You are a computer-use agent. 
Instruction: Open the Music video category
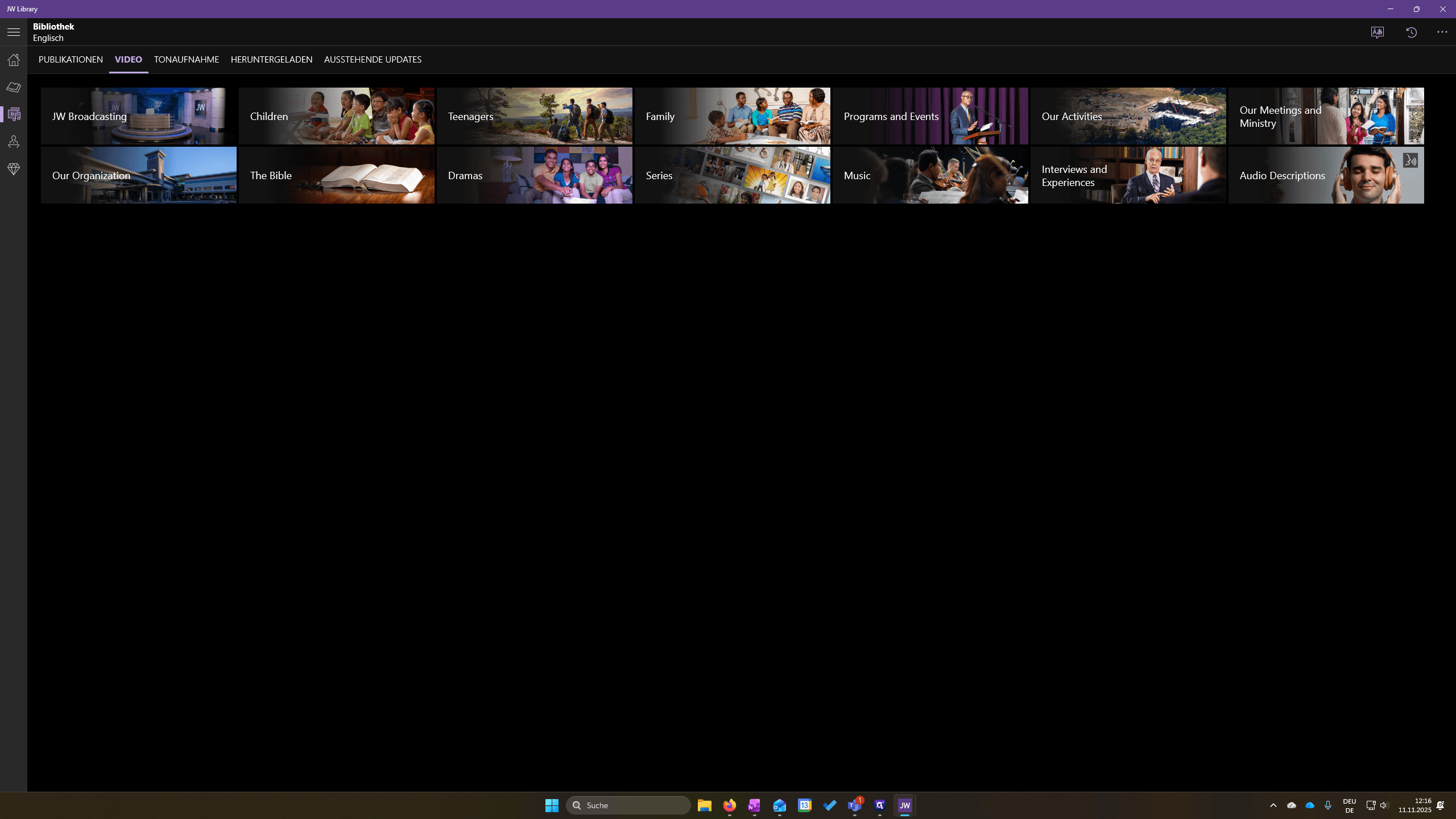coord(930,175)
